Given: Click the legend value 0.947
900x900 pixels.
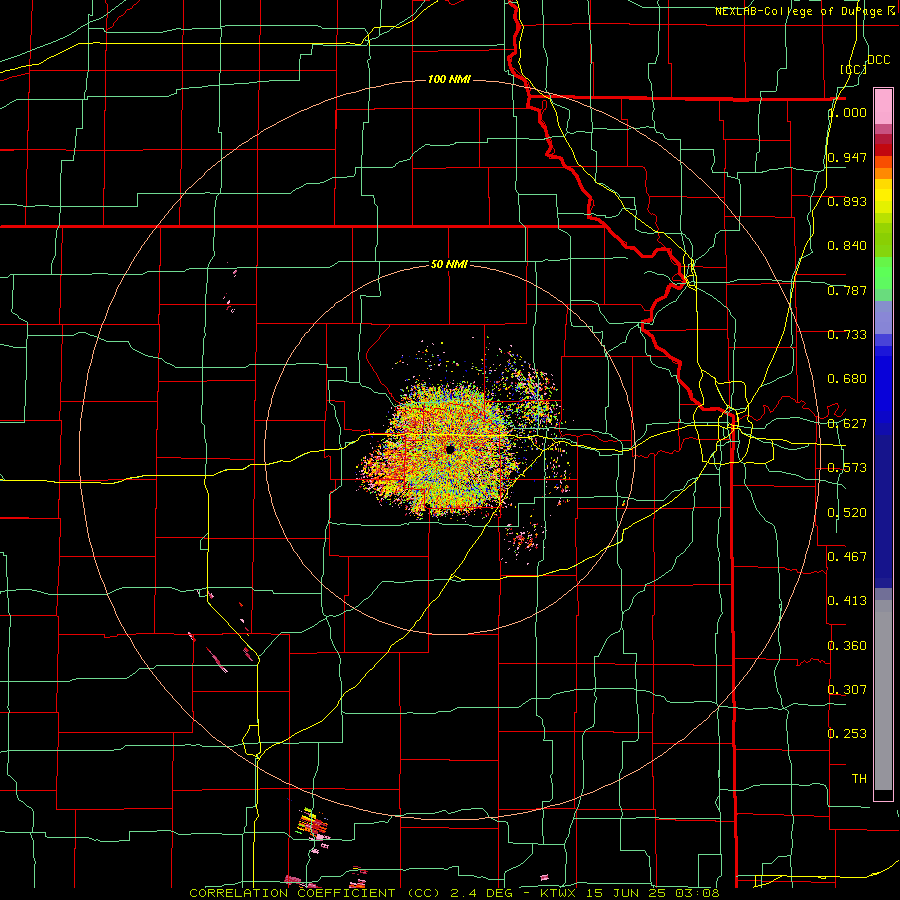Looking at the screenshot, I should [x=847, y=157].
